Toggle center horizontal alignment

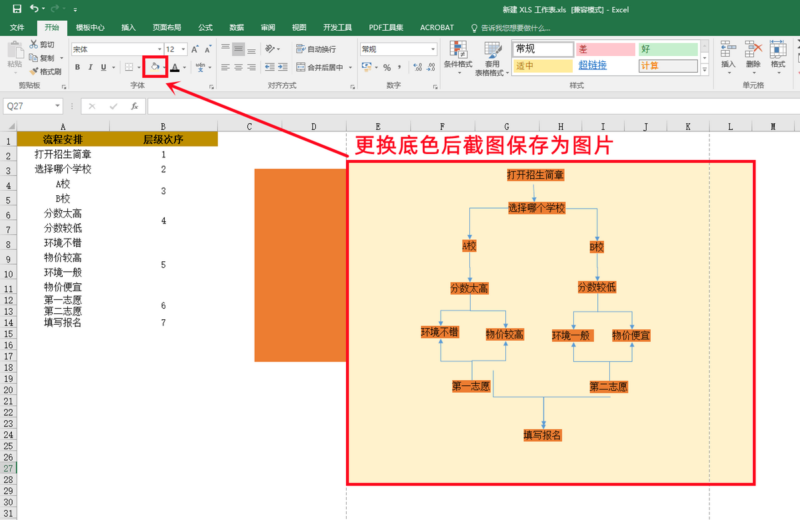[x=238, y=67]
